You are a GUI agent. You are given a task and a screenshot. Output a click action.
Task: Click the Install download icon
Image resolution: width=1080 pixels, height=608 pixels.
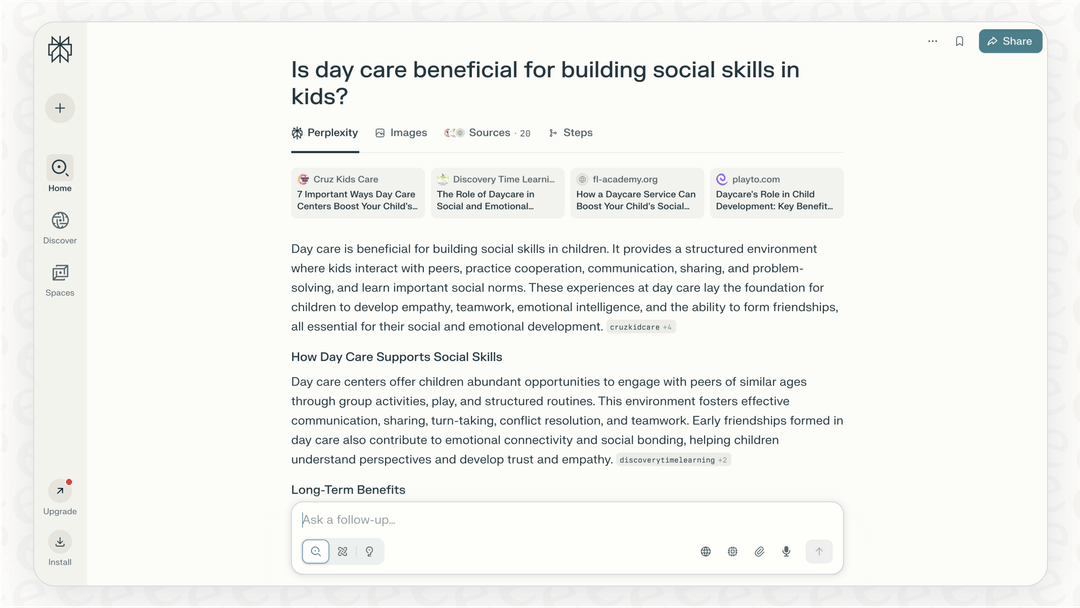coord(60,542)
